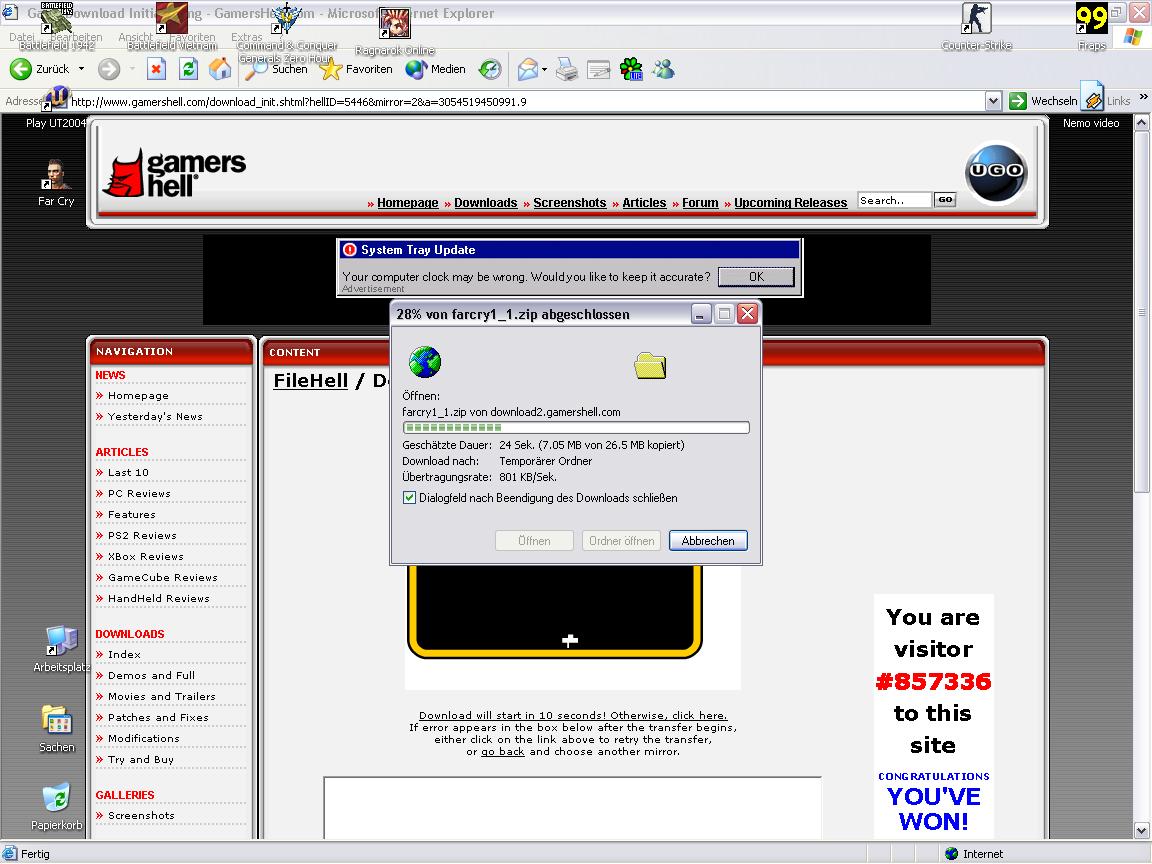
Task: Open Ragnarok Online desktop shortcut
Action: [395, 31]
